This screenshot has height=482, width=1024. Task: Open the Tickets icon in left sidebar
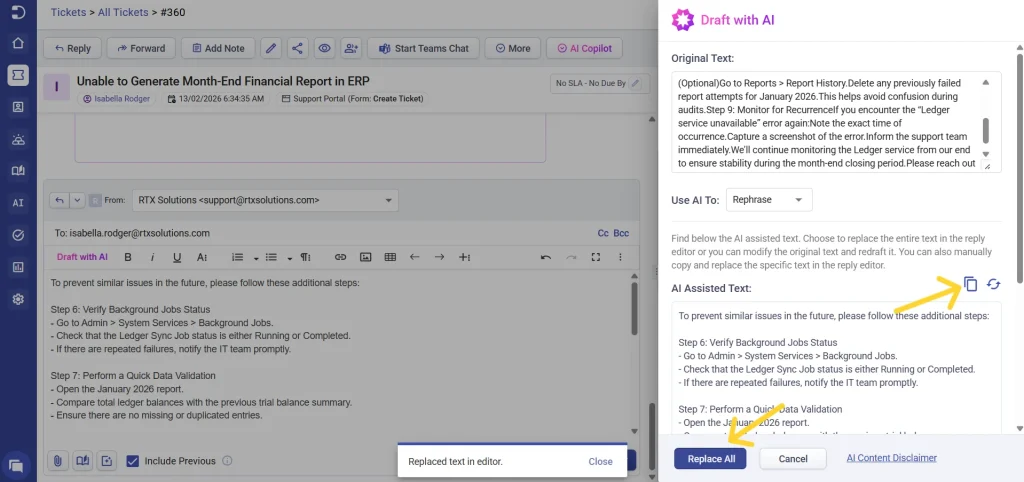(x=18, y=75)
